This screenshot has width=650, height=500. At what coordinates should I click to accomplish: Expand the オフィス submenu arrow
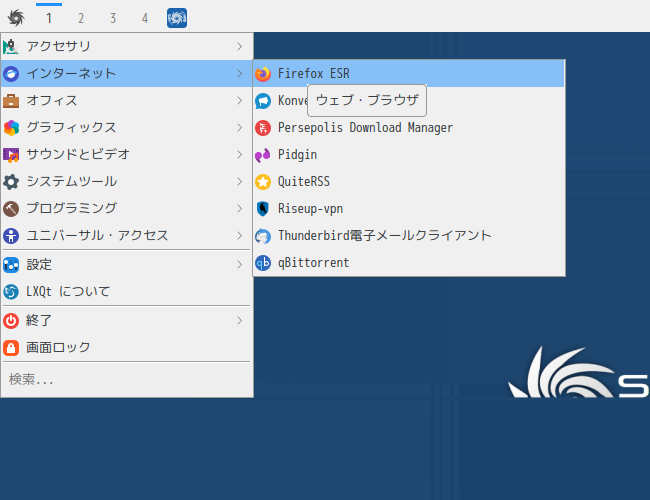240,101
